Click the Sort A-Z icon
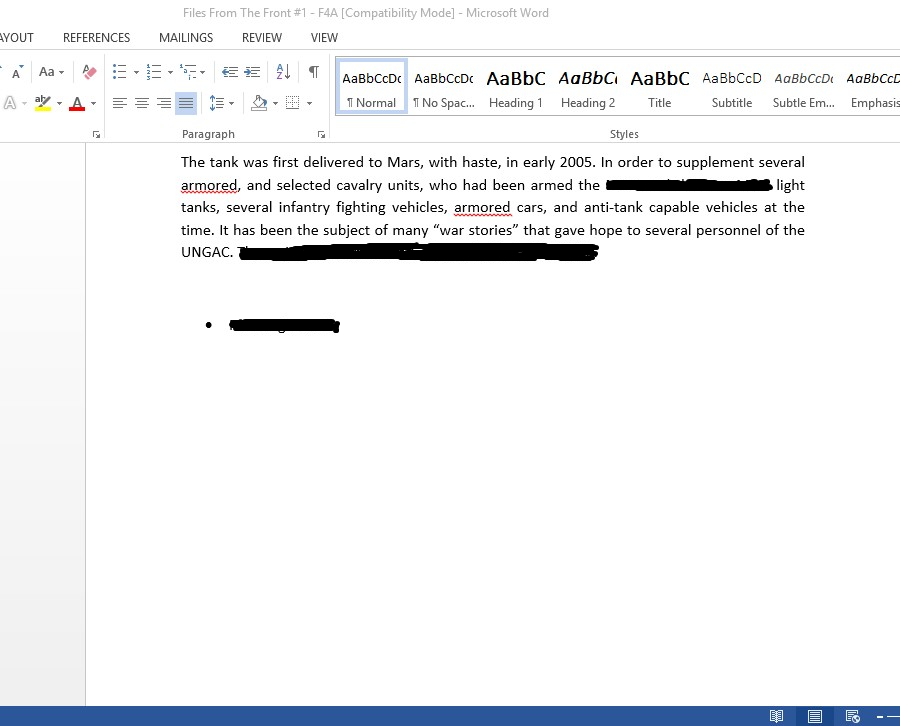The height and width of the screenshot is (727, 901). (x=283, y=72)
